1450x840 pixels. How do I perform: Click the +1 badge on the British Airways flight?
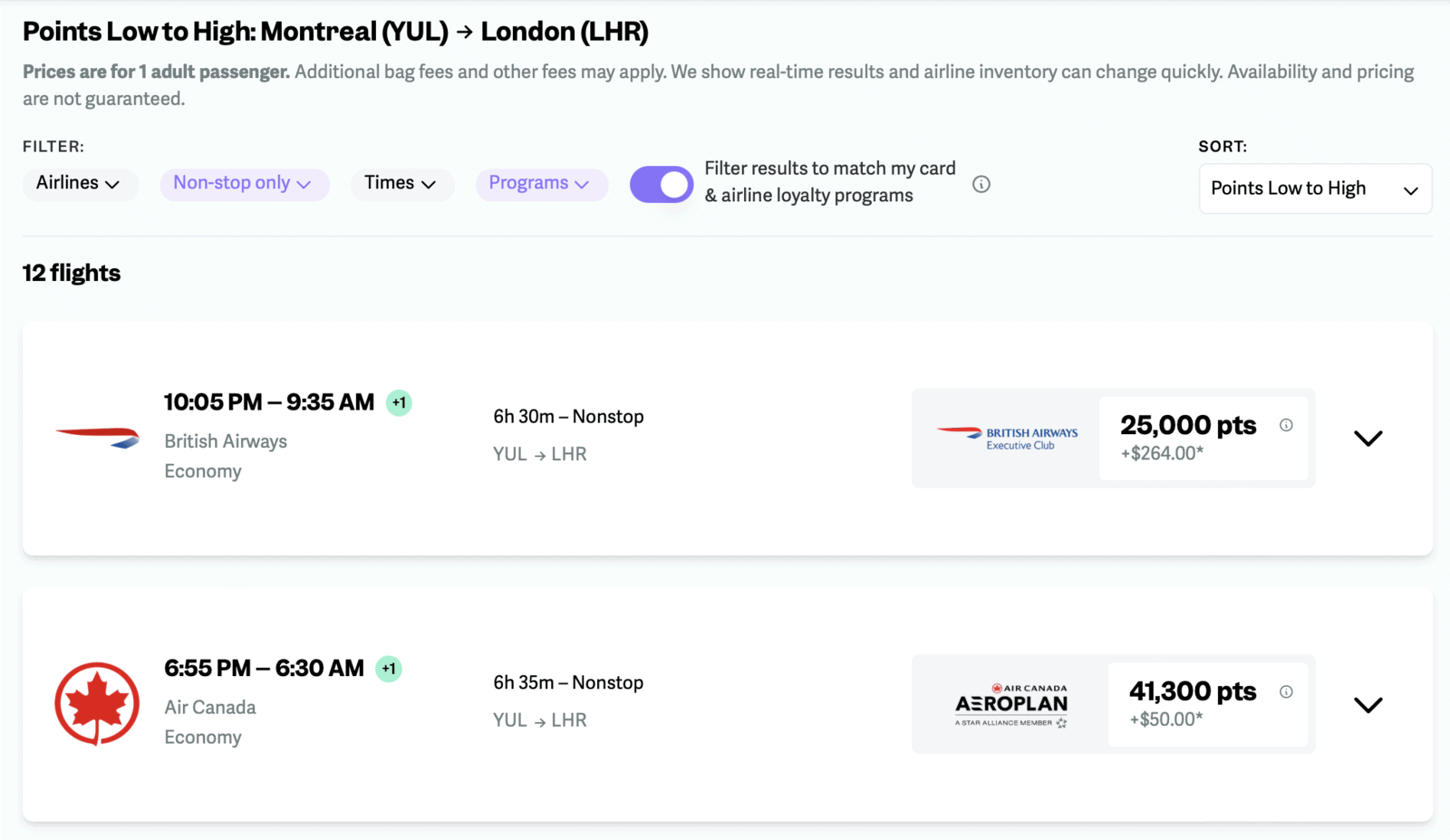399,402
